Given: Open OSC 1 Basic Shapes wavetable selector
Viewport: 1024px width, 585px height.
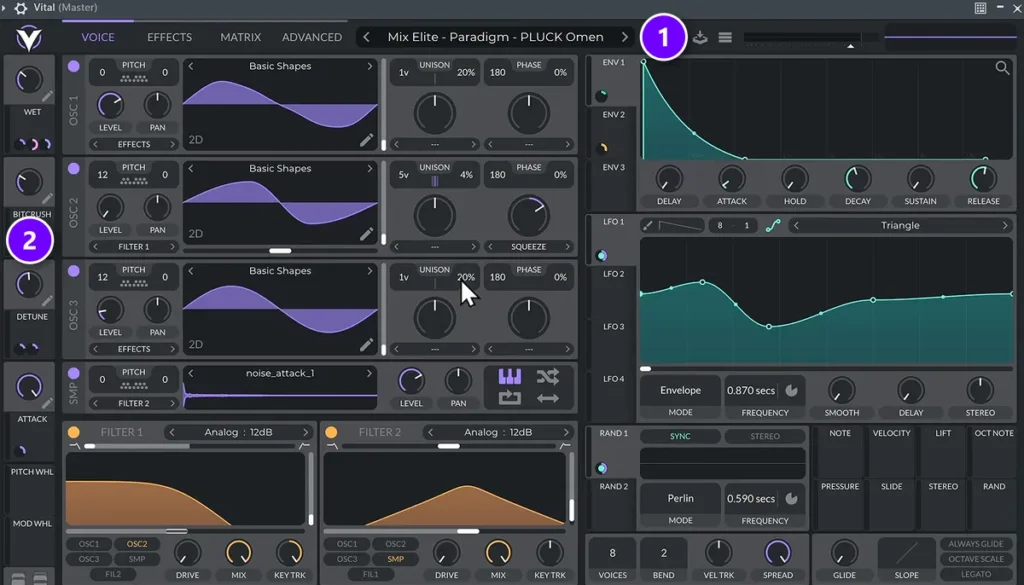Looking at the screenshot, I should pos(280,66).
